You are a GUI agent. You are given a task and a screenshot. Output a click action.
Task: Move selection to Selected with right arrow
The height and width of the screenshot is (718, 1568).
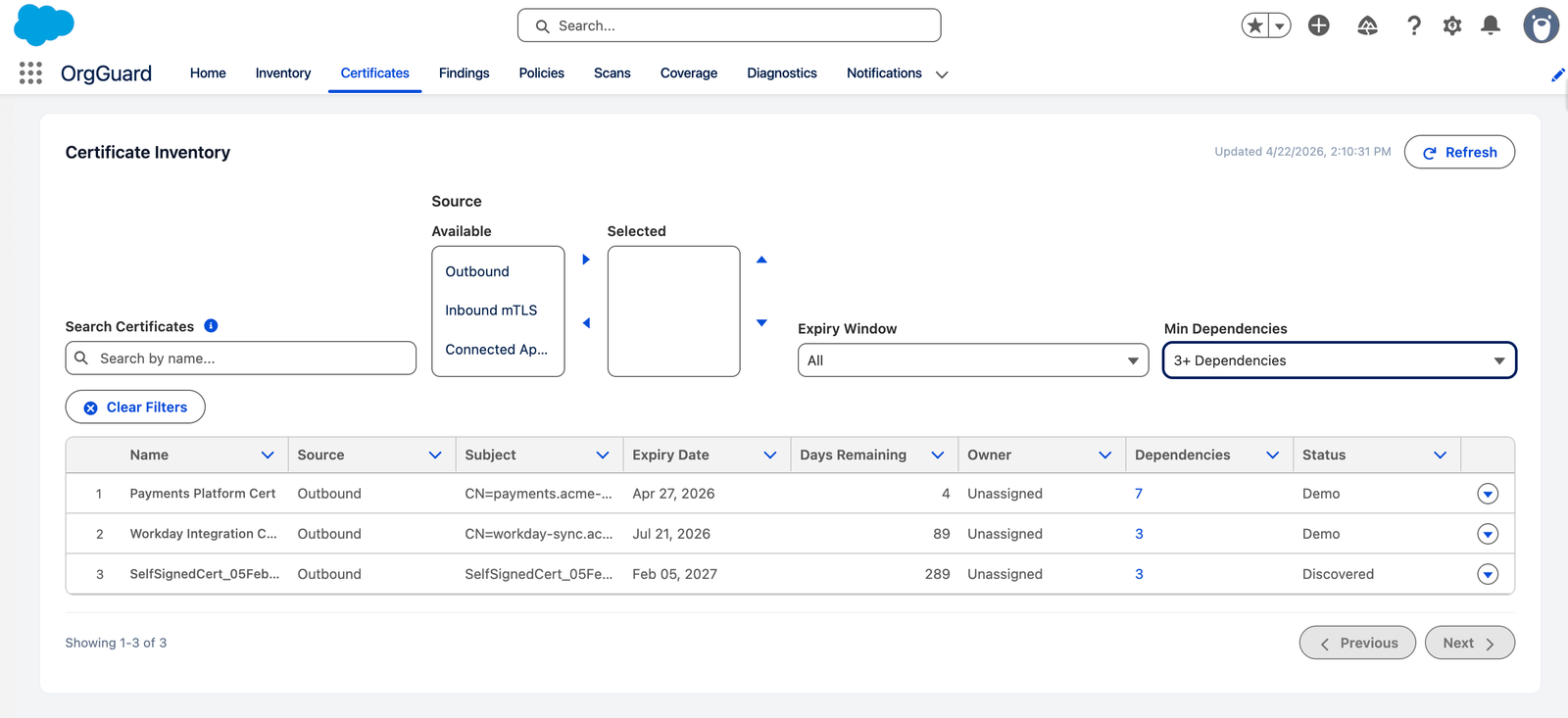tap(586, 260)
